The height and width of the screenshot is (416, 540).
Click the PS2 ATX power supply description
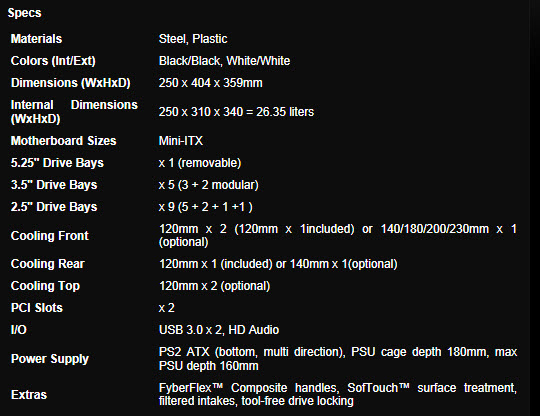pos(338,358)
